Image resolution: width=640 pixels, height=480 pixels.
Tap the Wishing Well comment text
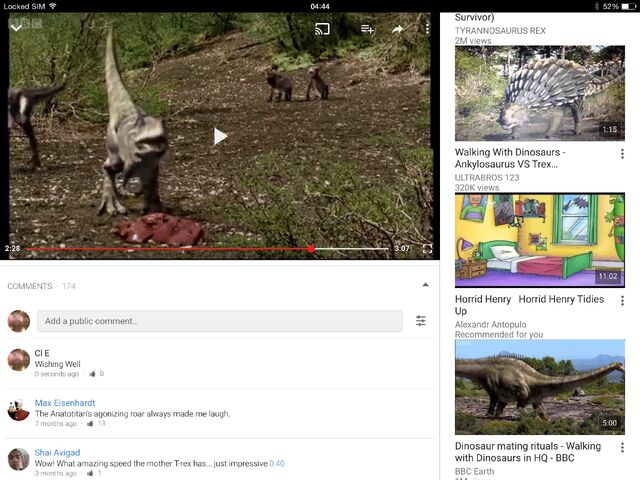[x=58, y=364]
